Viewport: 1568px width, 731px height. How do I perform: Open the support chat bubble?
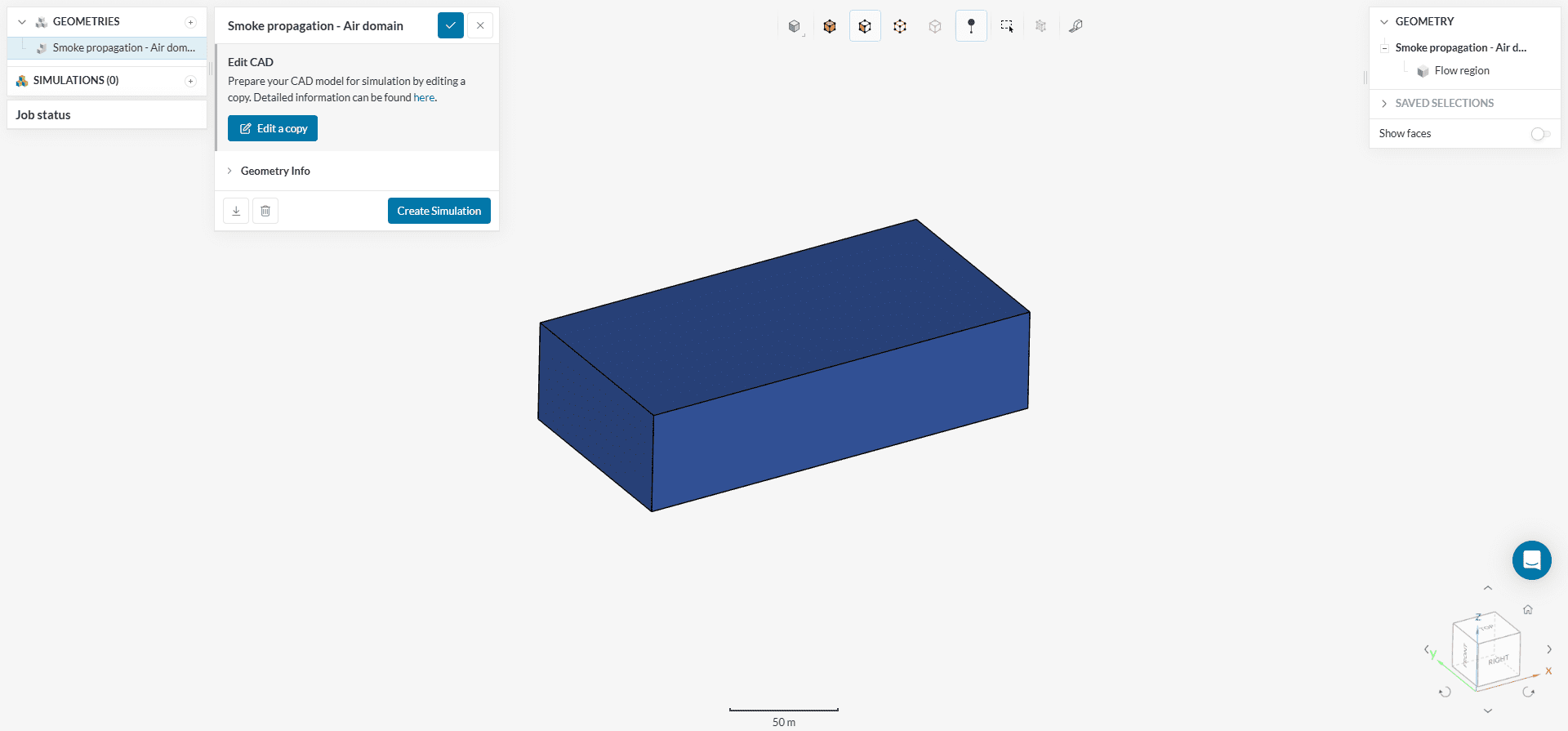tap(1531, 560)
